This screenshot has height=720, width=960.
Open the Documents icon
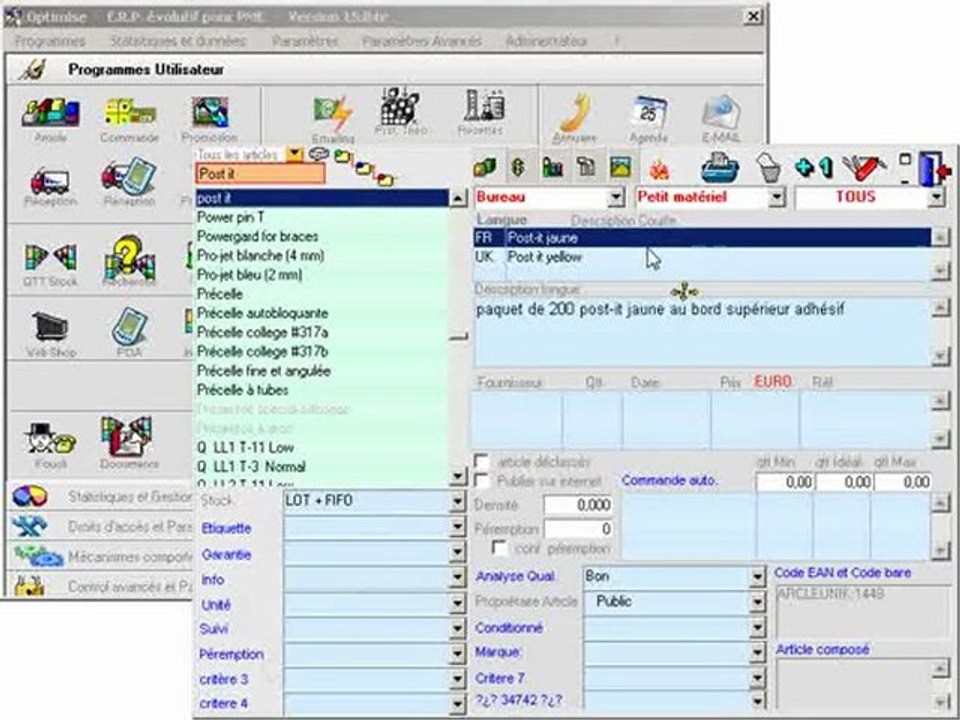click(x=129, y=437)
